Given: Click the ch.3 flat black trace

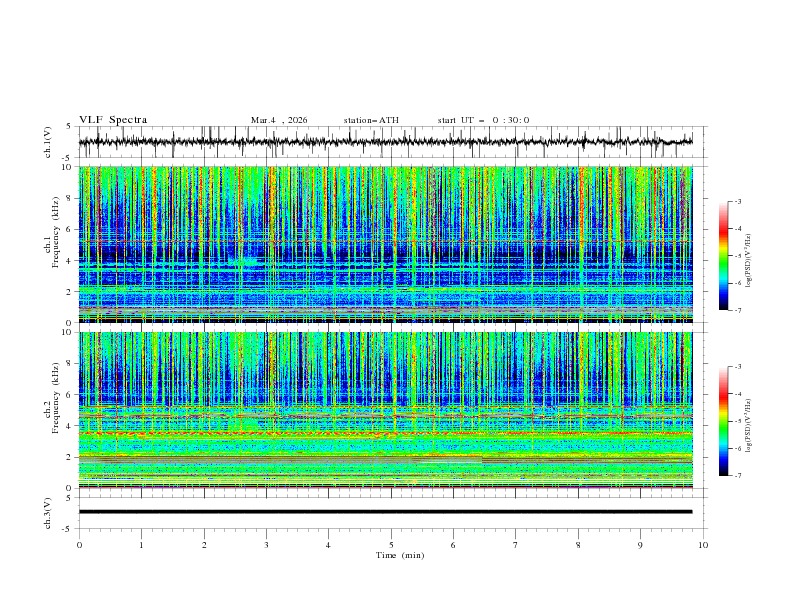Looking at the screenshot, I should [386, 512].
